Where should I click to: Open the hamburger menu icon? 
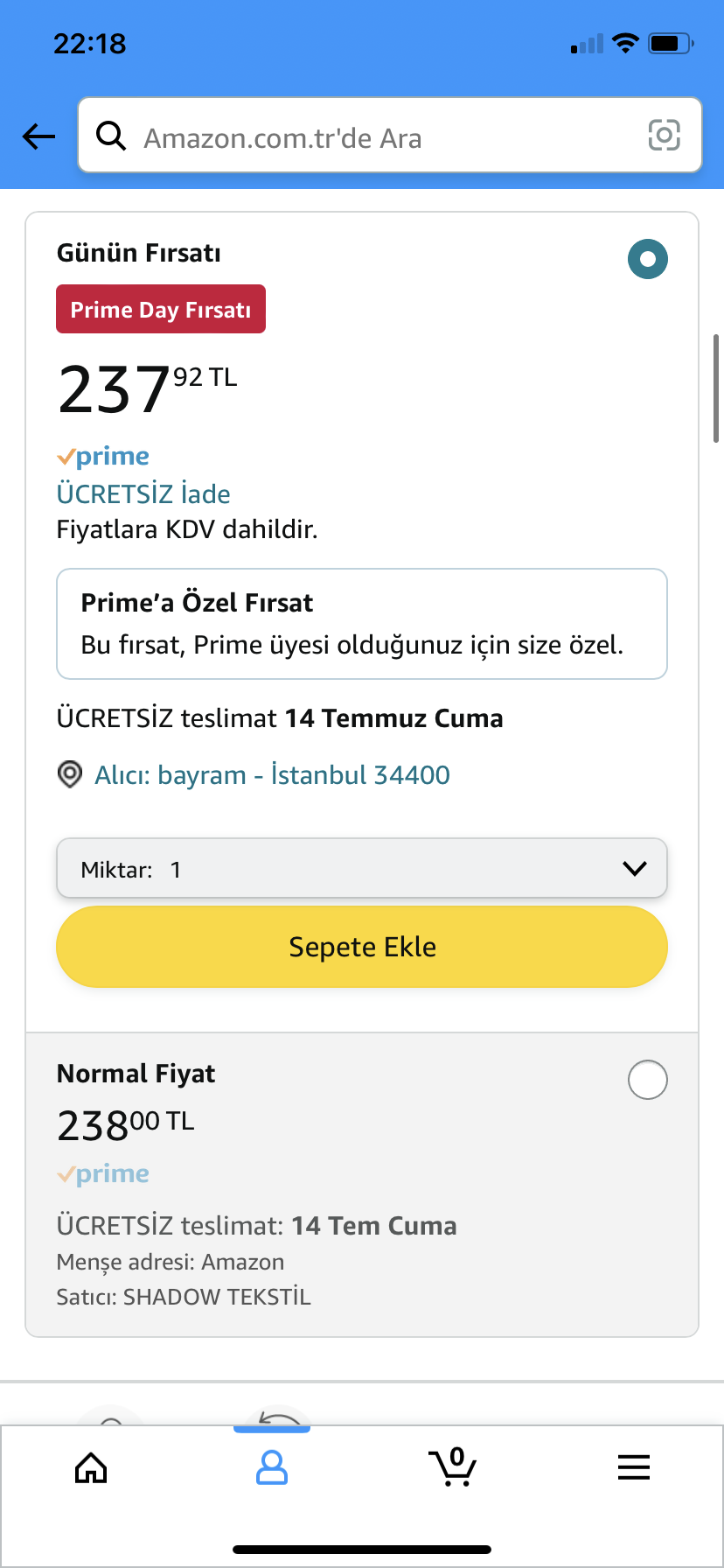pyautogui.click(x=634, y=1467)
